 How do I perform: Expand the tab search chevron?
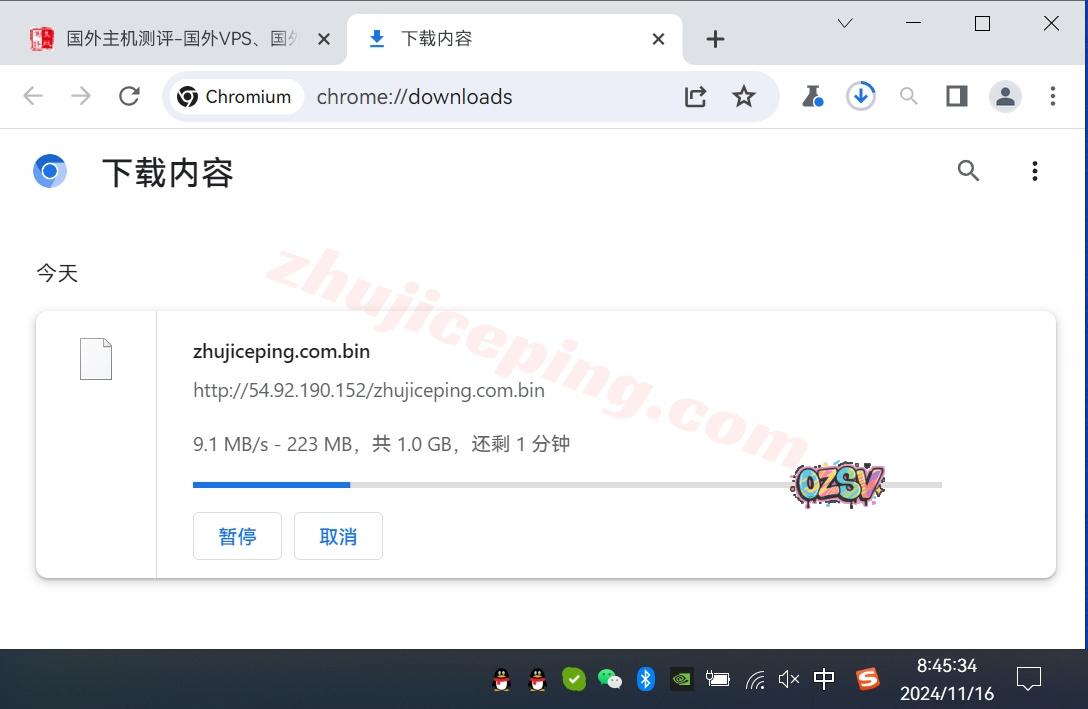coord(845,23)
